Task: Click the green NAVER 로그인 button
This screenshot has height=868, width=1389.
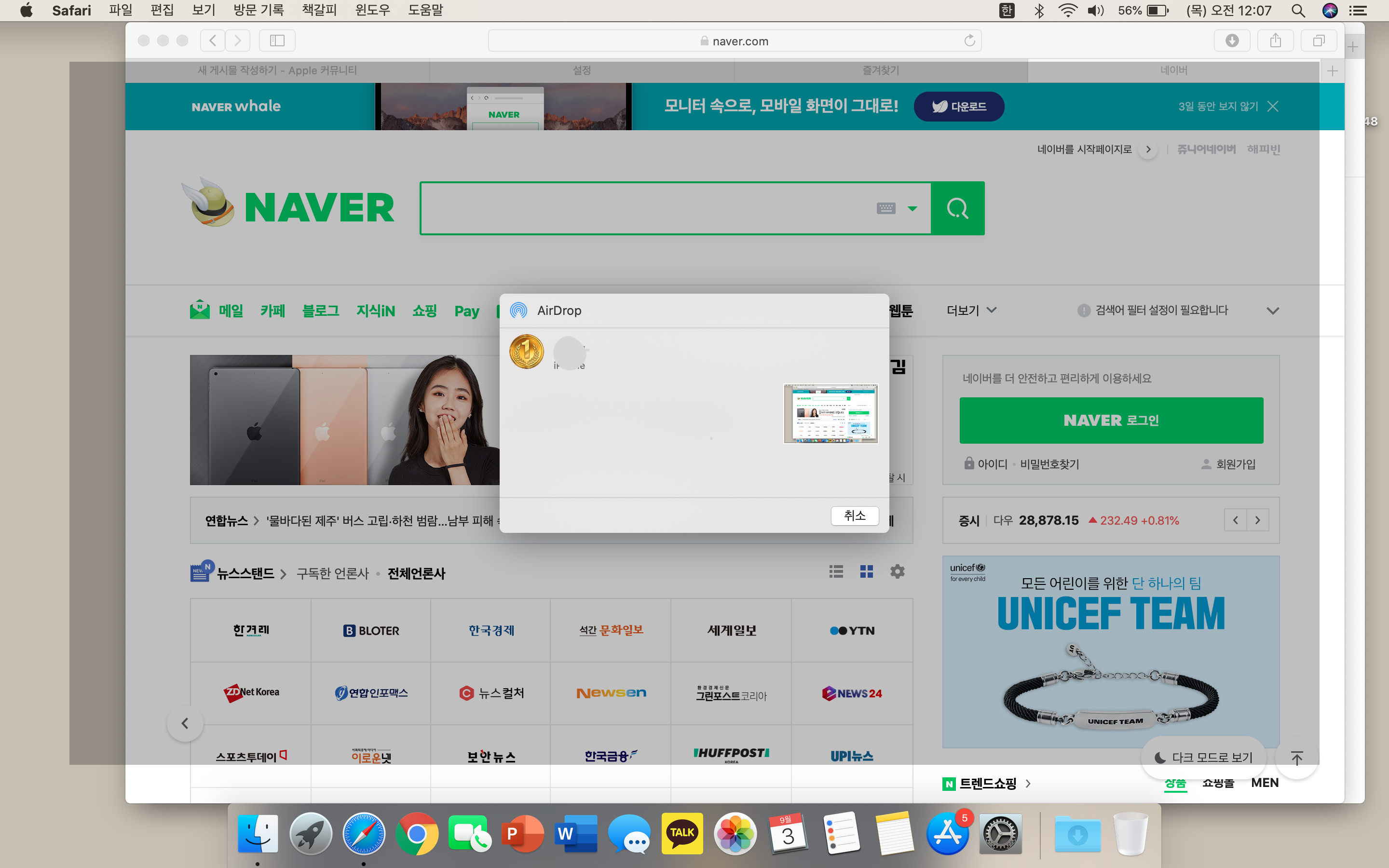Action: [x=1111, y=420]
